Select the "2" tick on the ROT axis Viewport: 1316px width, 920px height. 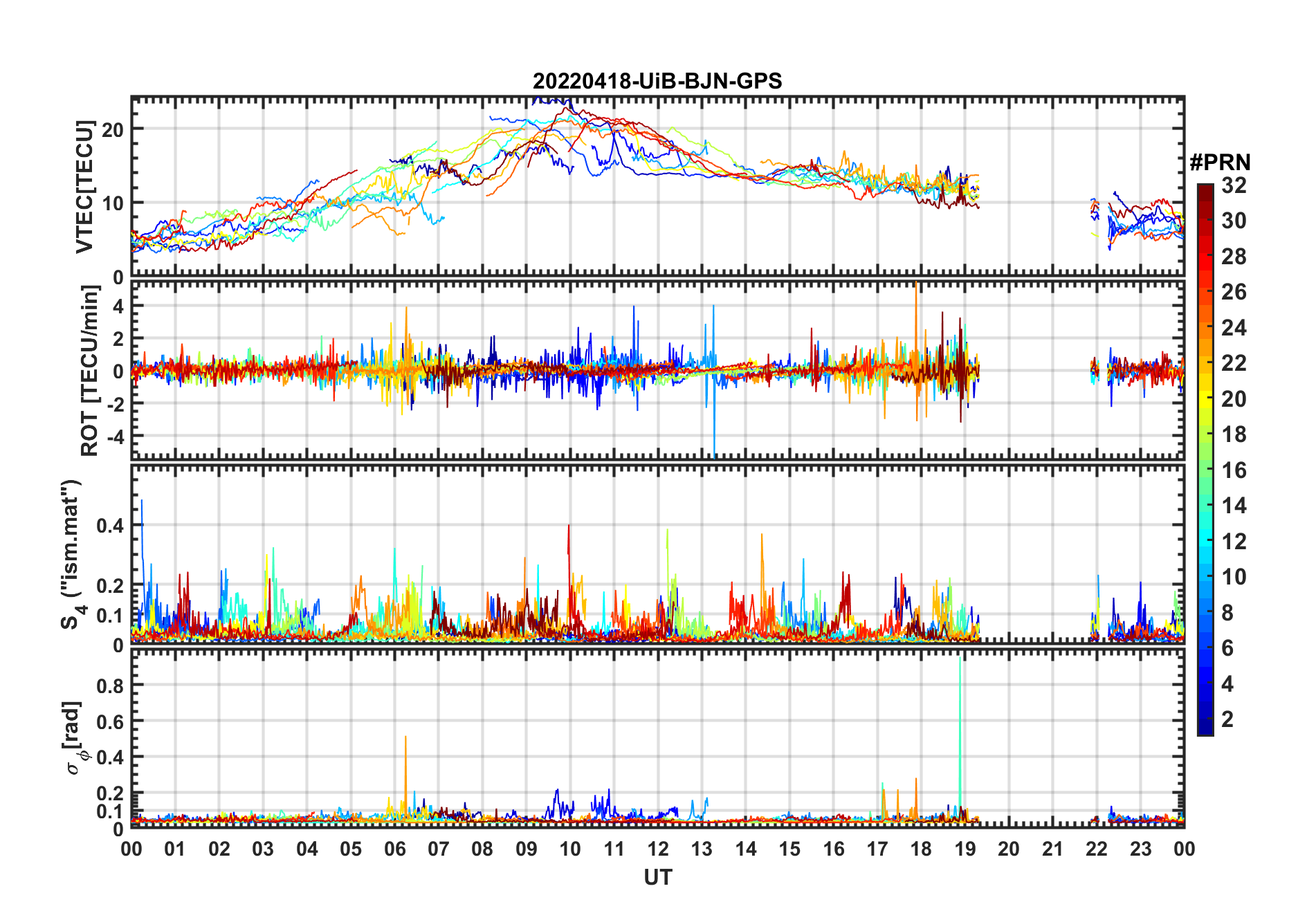point(118,338)
